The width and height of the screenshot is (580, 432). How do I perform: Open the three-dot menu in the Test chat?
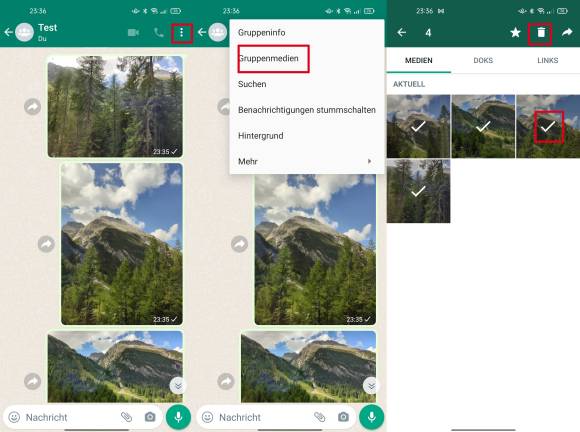(x=181, y=33)
